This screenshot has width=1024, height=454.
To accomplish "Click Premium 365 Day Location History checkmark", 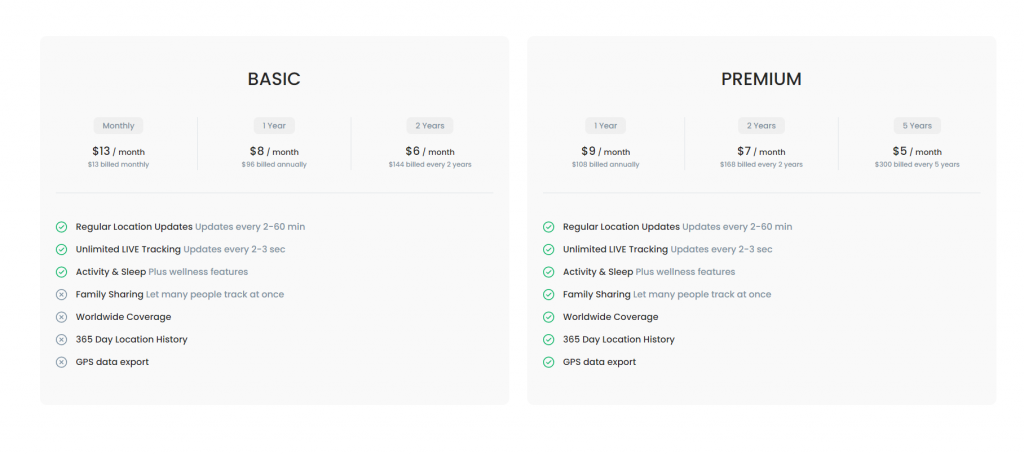I will (548, 339).
